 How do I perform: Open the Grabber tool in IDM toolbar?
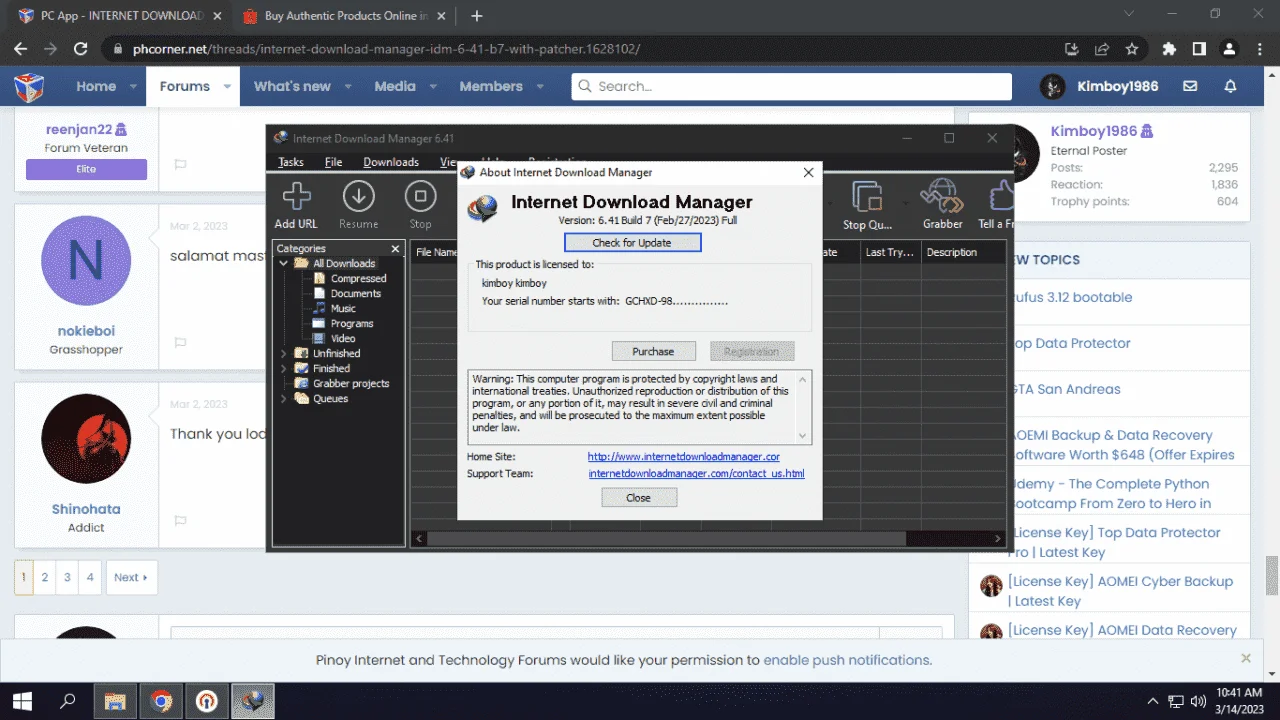[x=941, y=197]
